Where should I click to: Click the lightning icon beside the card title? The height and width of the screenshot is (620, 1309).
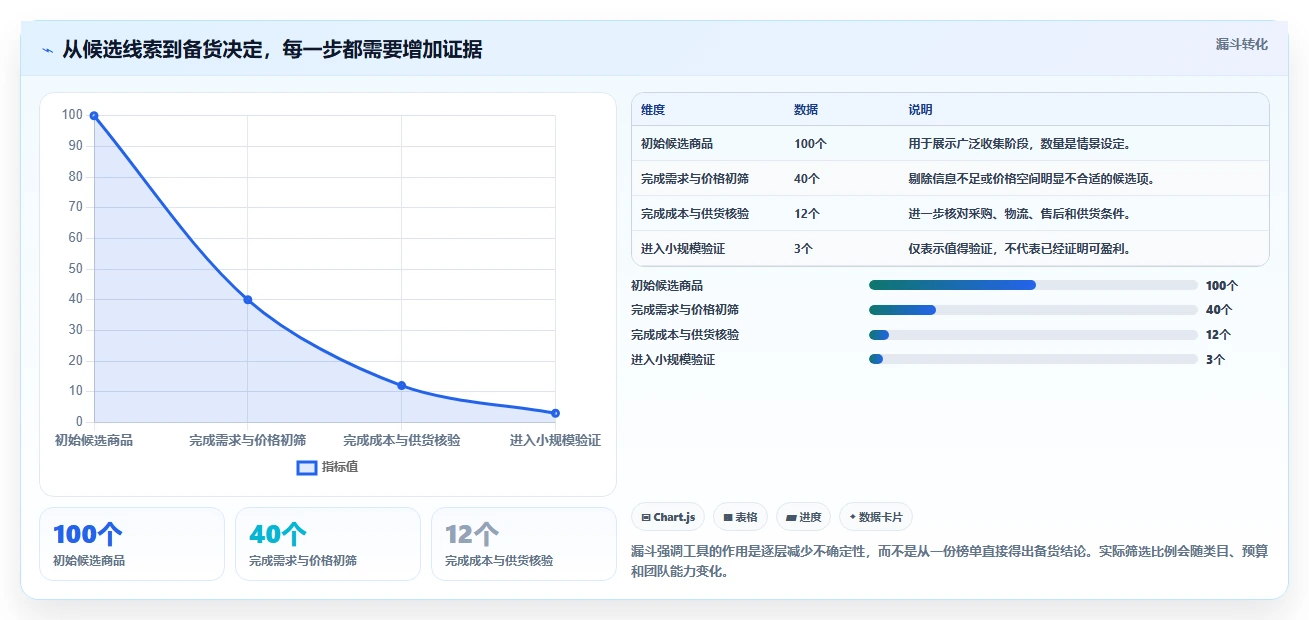47,50
